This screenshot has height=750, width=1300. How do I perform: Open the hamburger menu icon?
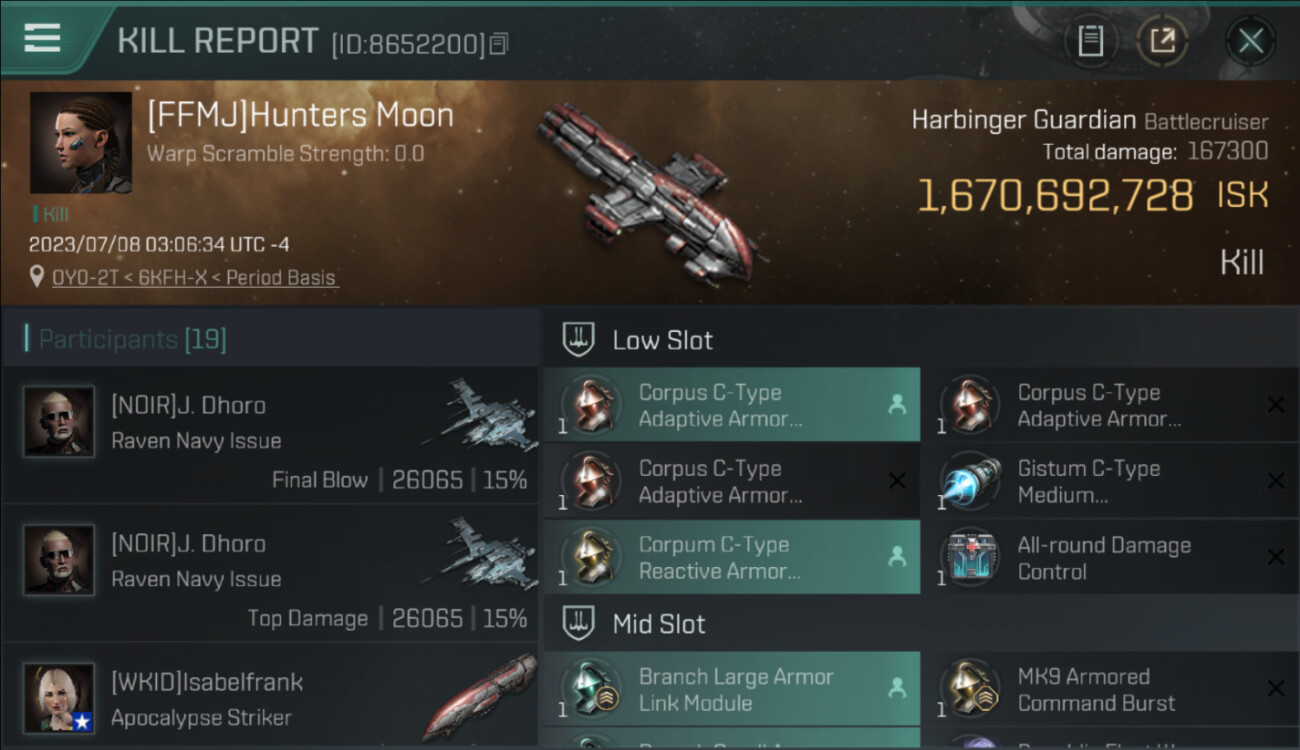[x=41, y=39]
